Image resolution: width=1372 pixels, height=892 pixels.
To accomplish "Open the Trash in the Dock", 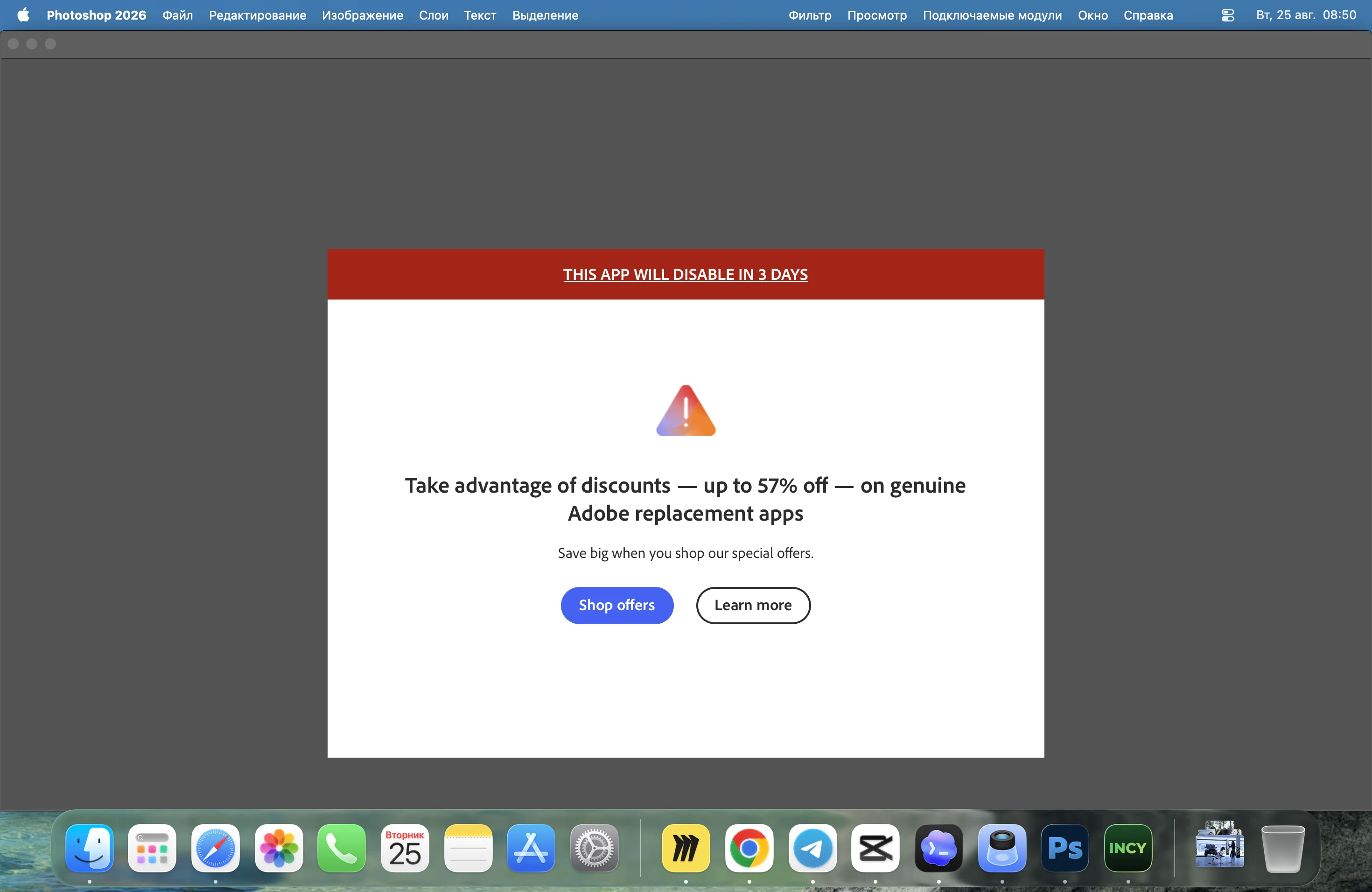I will [x=1283, y=848].
